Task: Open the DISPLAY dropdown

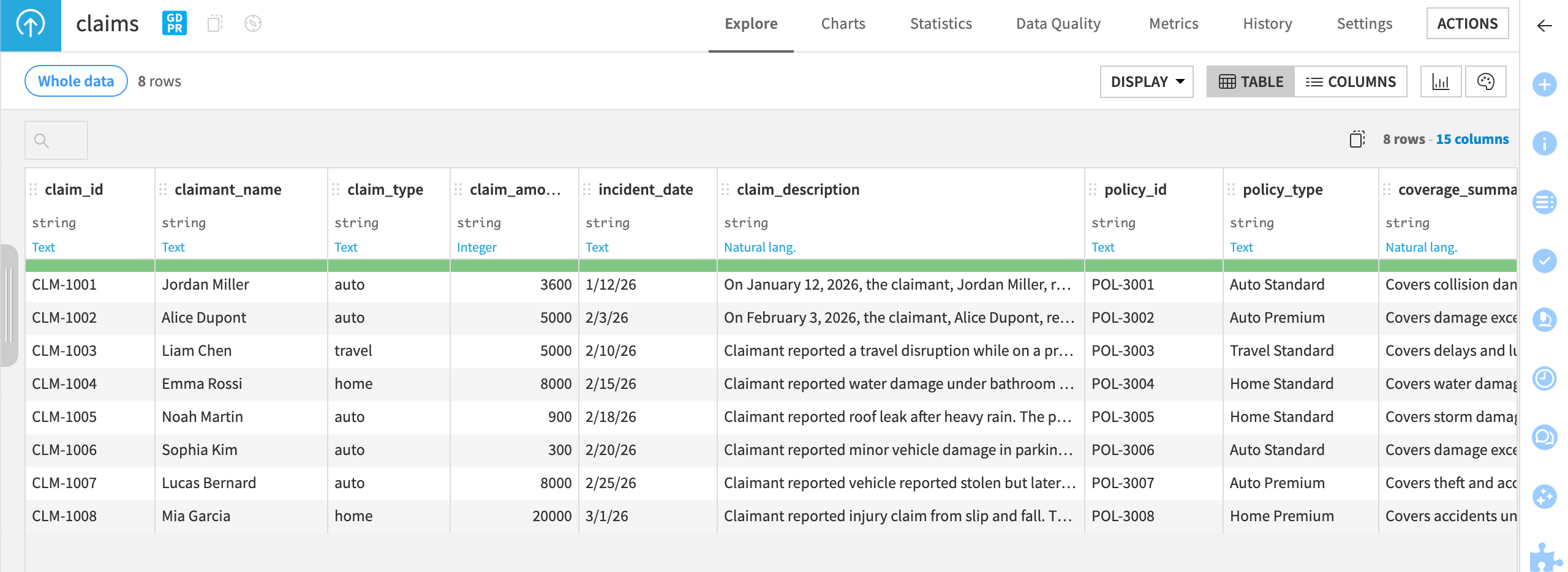Action: point(1146,81)
